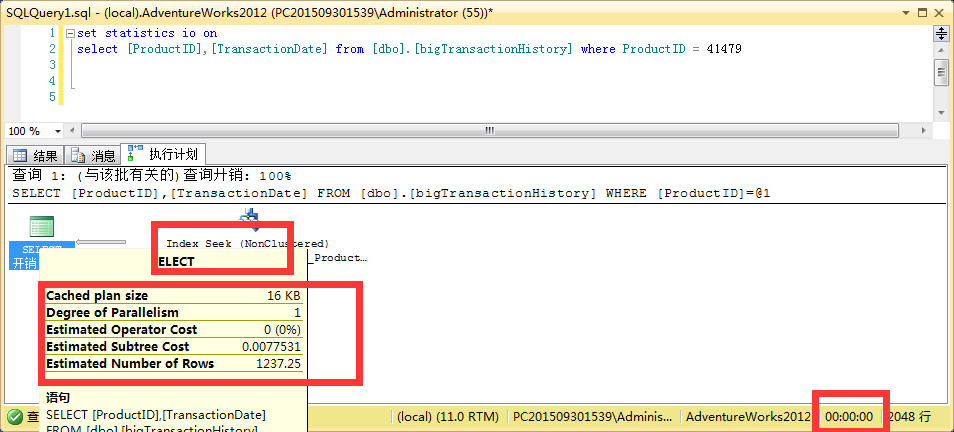This screenshot has width=954, height=432.
Task: Select the Index Seek operator icon
Action: tap(249, 220)
